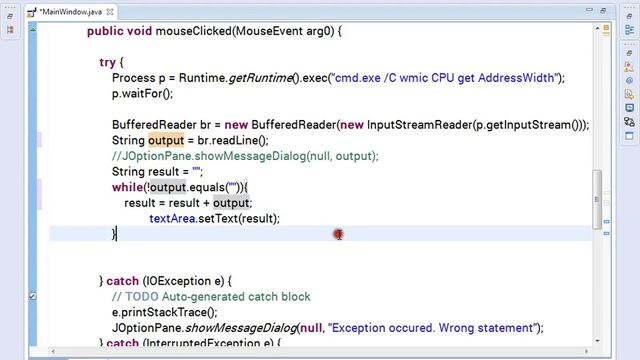Click the while keyword
640x360 pixels.
pyautogui.click(x=127, y=187)
